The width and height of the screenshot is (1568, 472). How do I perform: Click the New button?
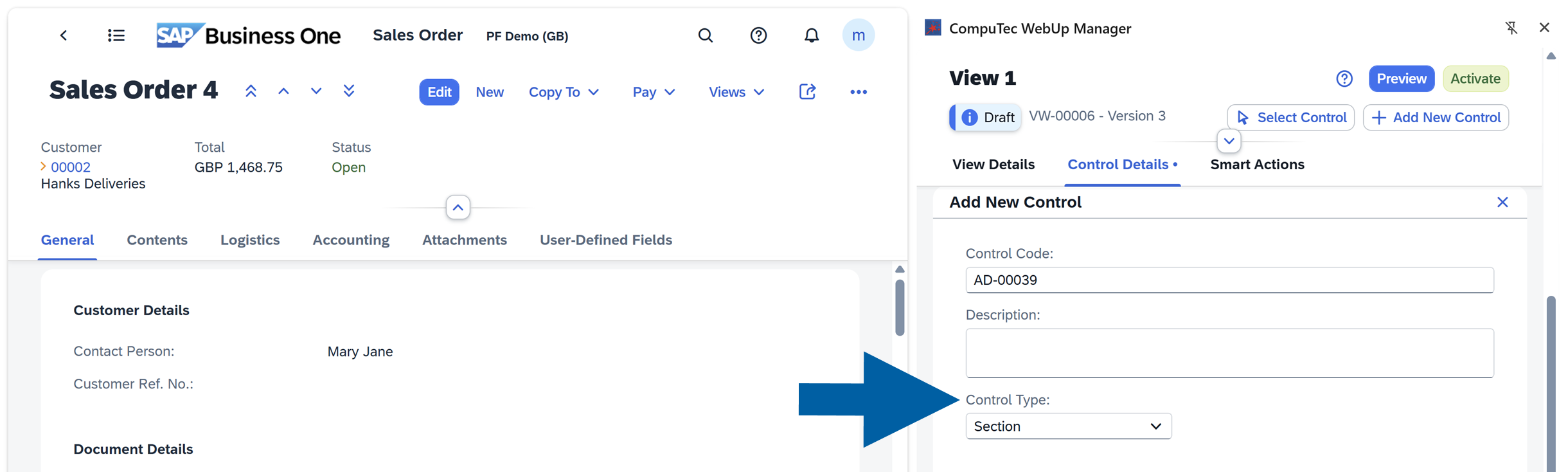[490, 92]
